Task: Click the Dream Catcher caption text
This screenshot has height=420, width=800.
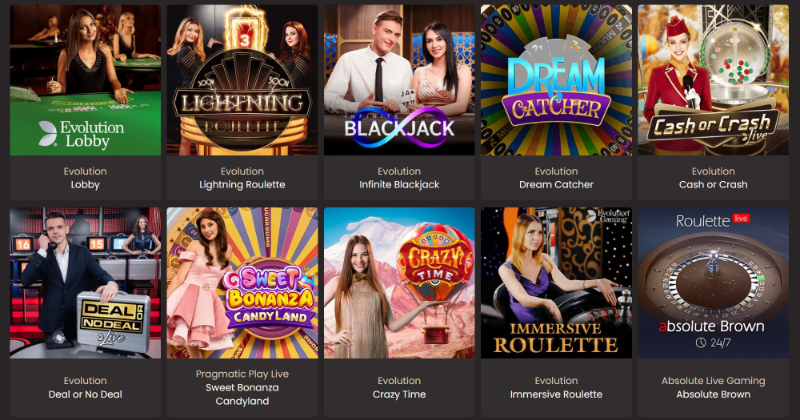Action: (x=556, y=185)
